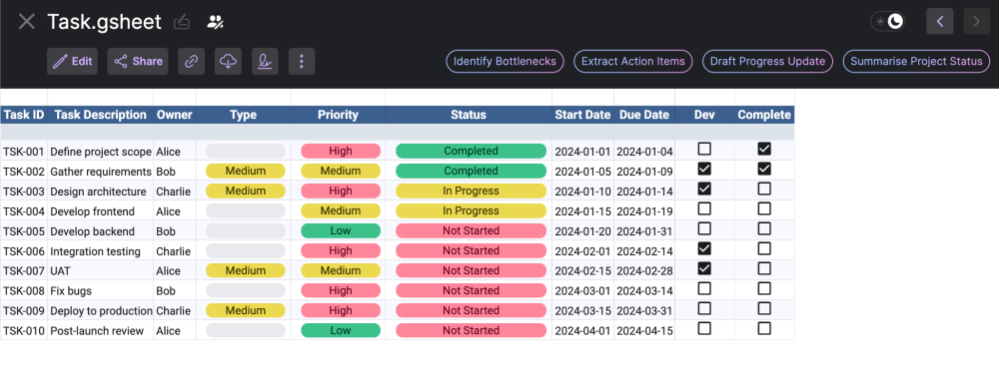Select due date 2024-01-31 cell
The height and width of the screenshot is (384, 999).
pyautogui.click(x=644, y=231)
